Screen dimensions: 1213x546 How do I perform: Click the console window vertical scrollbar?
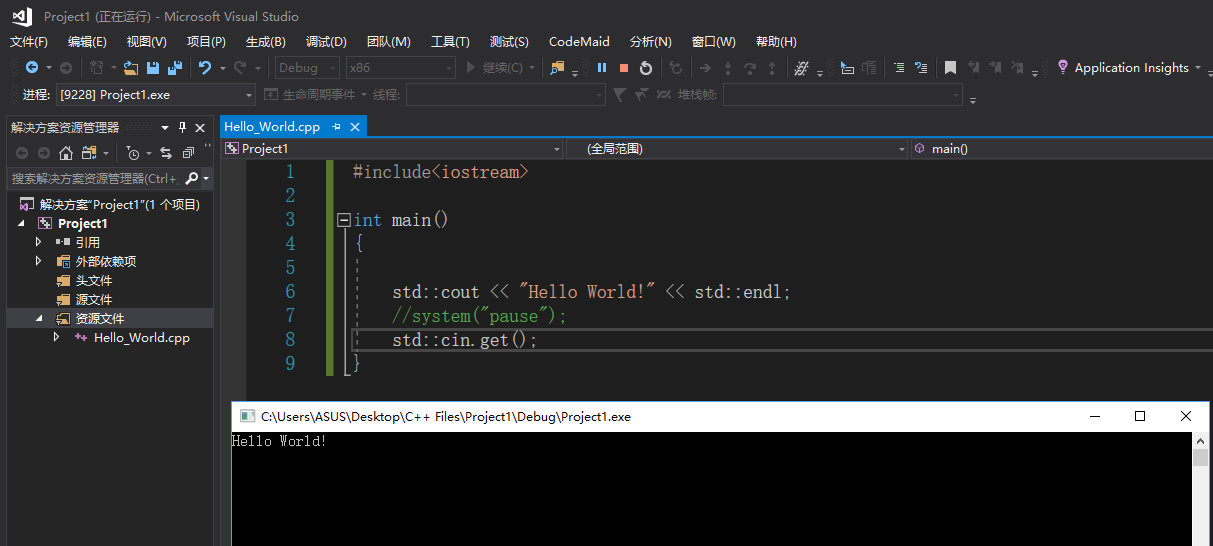pyautogui.click(x=1200, y=490)
